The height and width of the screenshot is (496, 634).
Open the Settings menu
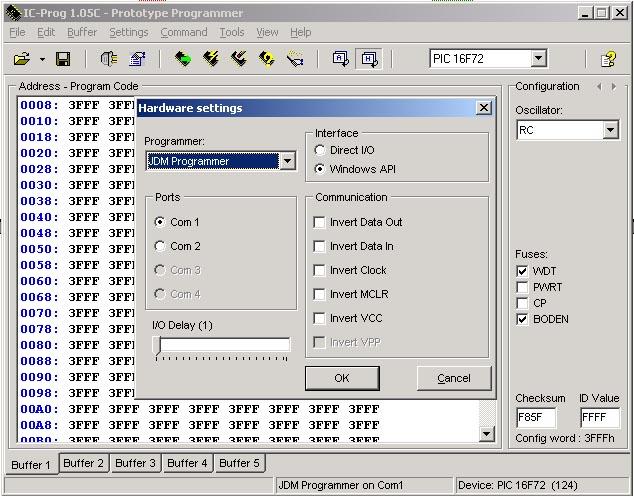(x=128, y=32)
